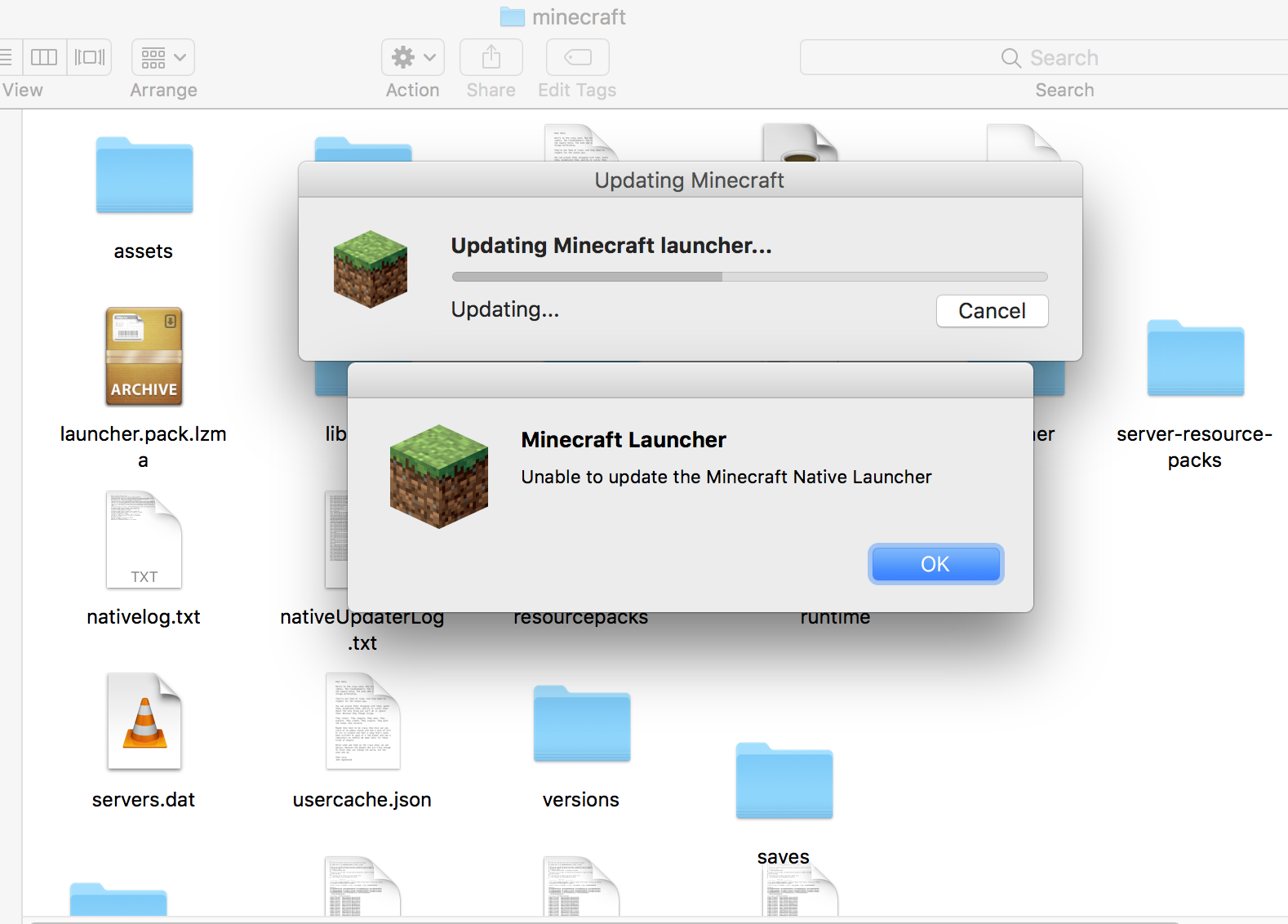Switch Finder to Cover Flow view
Screen dimensions: 1288x924
90,57
